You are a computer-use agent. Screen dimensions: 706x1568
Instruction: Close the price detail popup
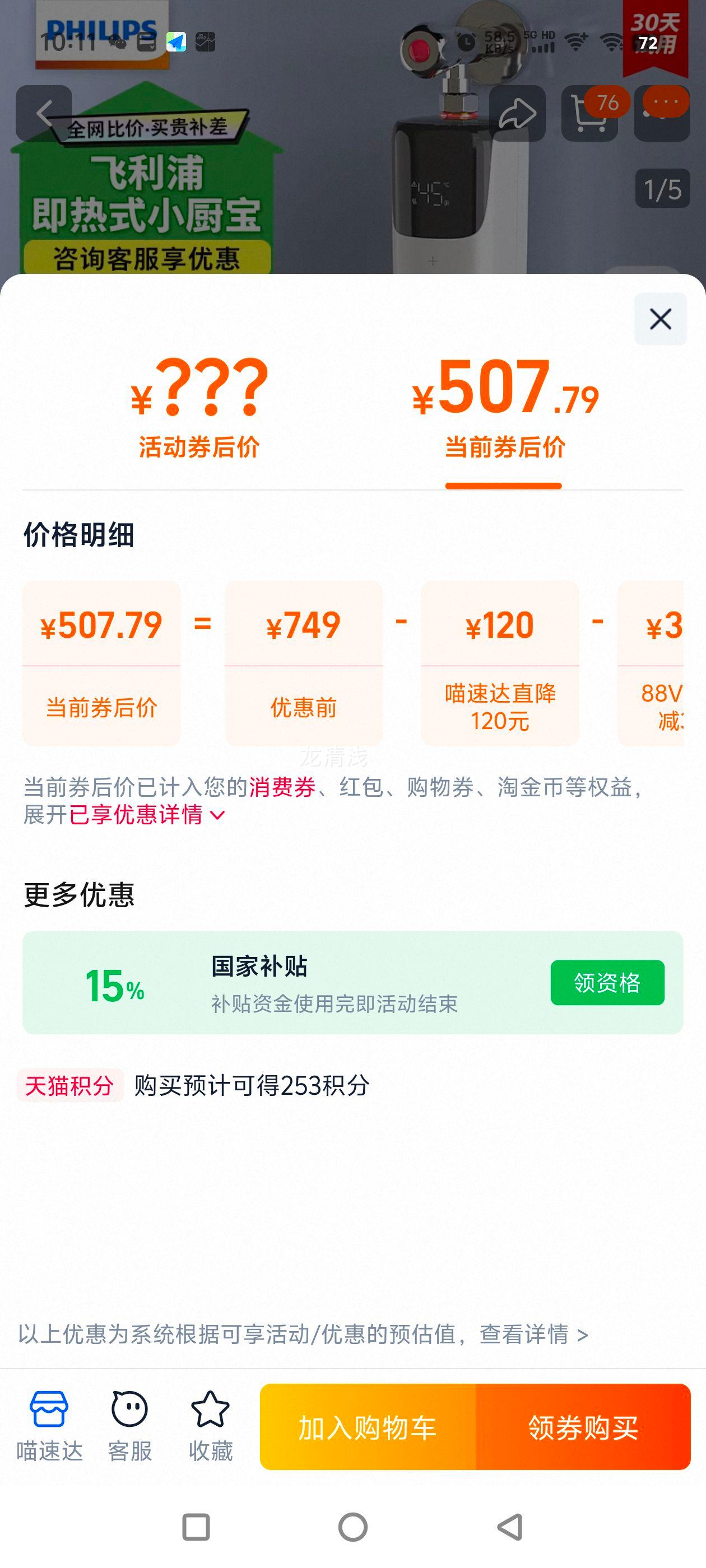[x=660, y=319]
